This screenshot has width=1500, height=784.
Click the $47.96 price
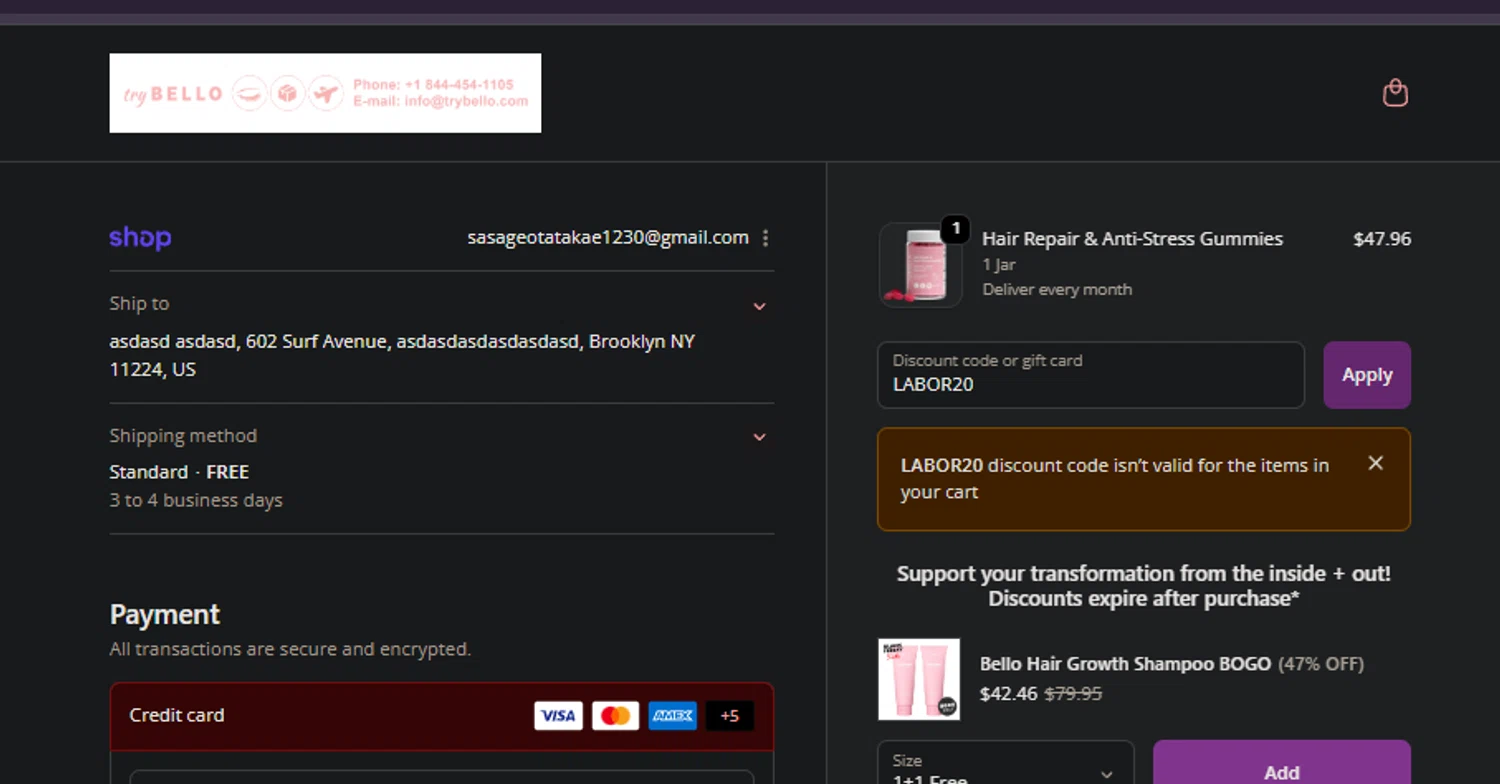point(1382,239)
